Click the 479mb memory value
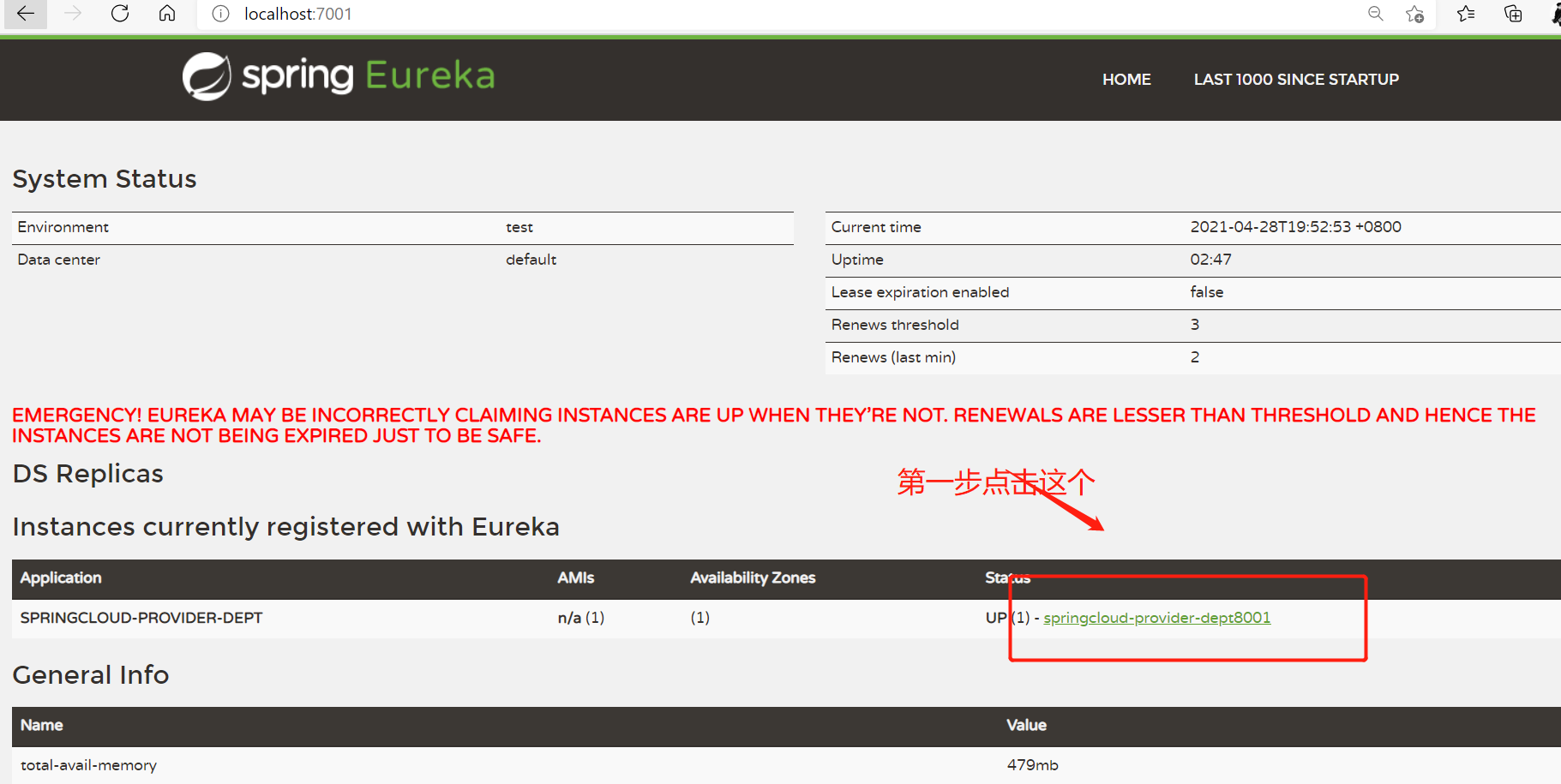 click(1033, 765)
